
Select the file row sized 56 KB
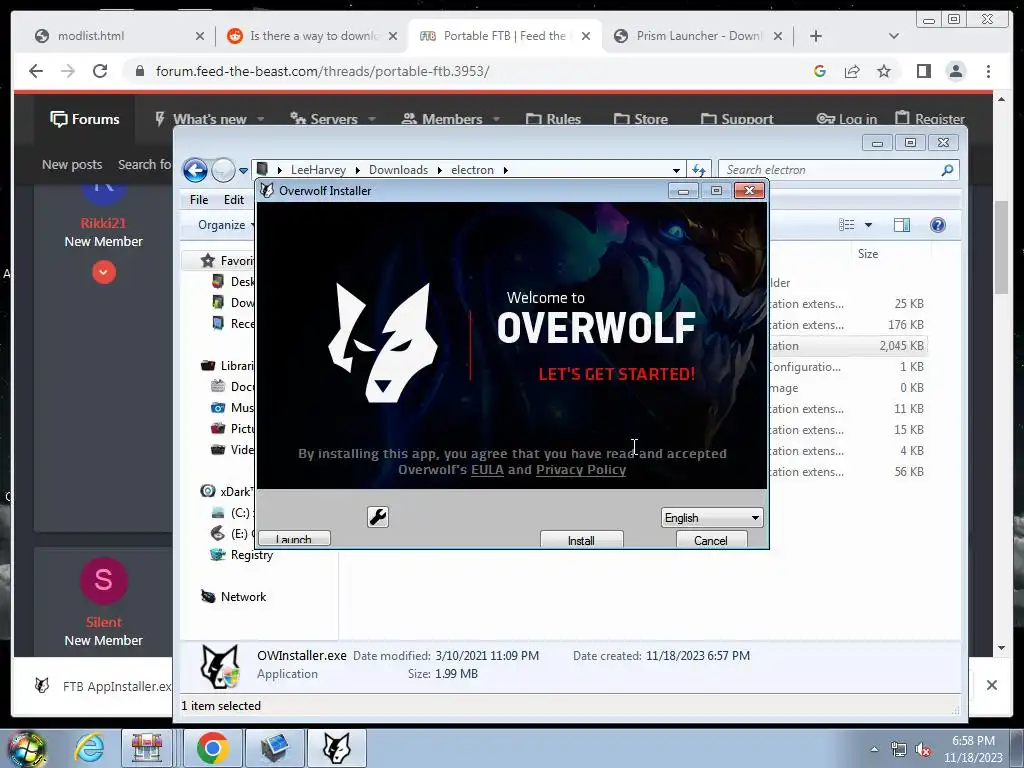point(847,472)
